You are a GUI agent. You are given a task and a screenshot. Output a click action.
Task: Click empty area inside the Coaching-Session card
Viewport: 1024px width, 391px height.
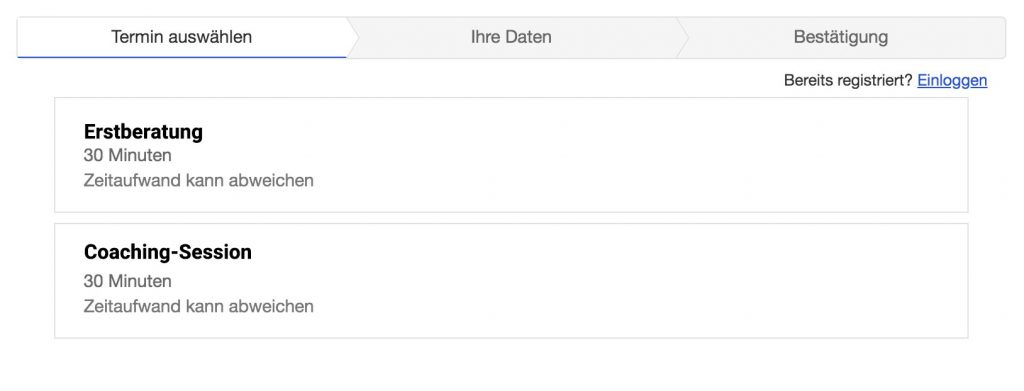[x=620, y=281]
